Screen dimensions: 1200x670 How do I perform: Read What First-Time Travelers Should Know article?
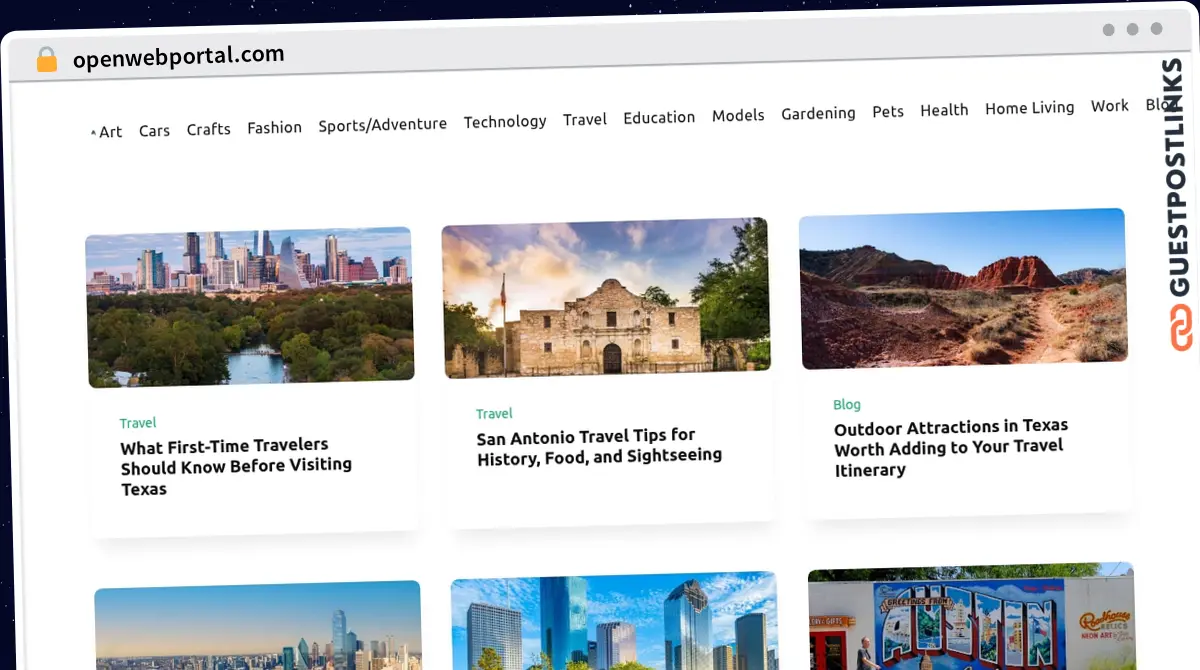tap(236, 467)
